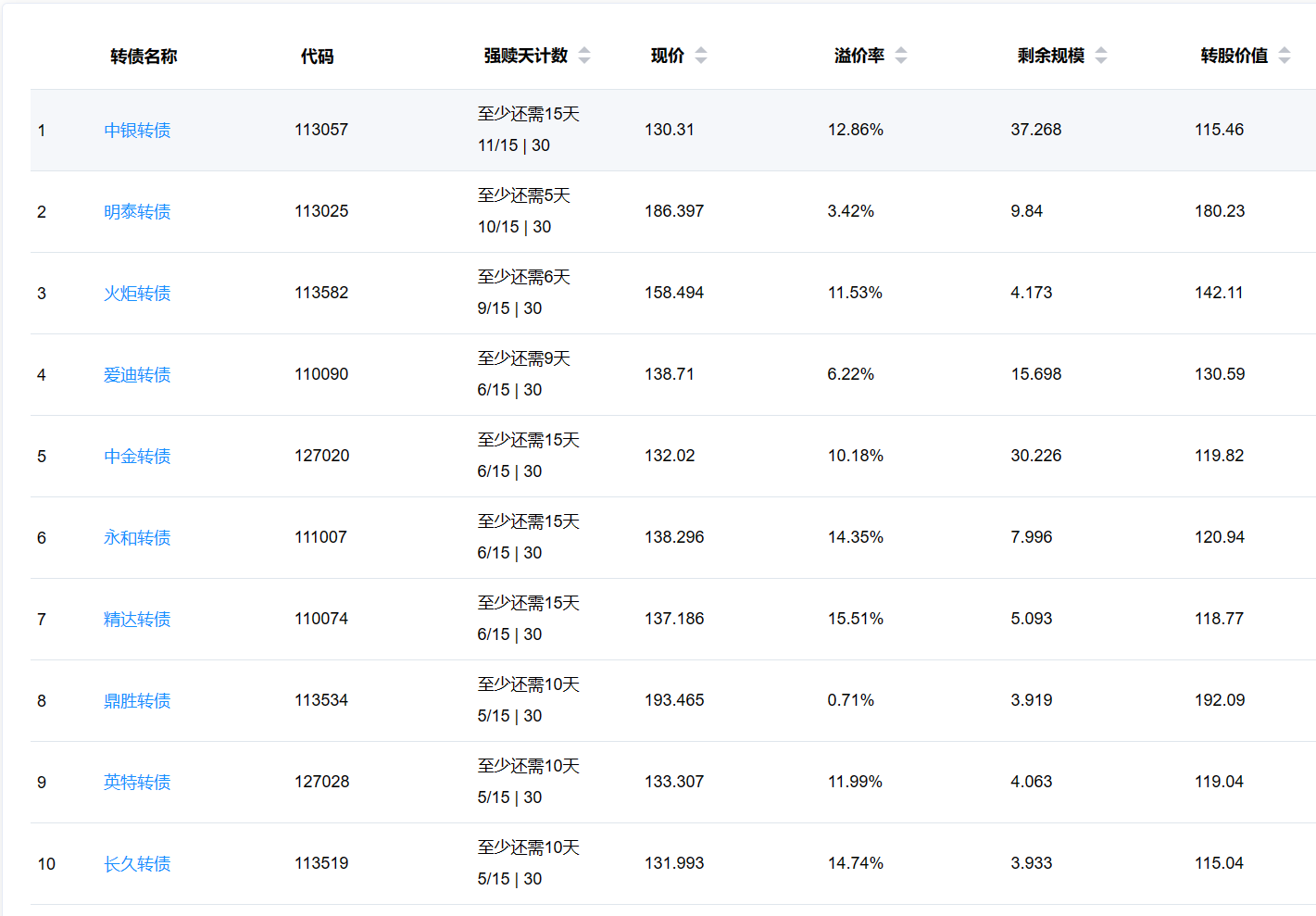Select the 193.465 price cell

point(674,700)
